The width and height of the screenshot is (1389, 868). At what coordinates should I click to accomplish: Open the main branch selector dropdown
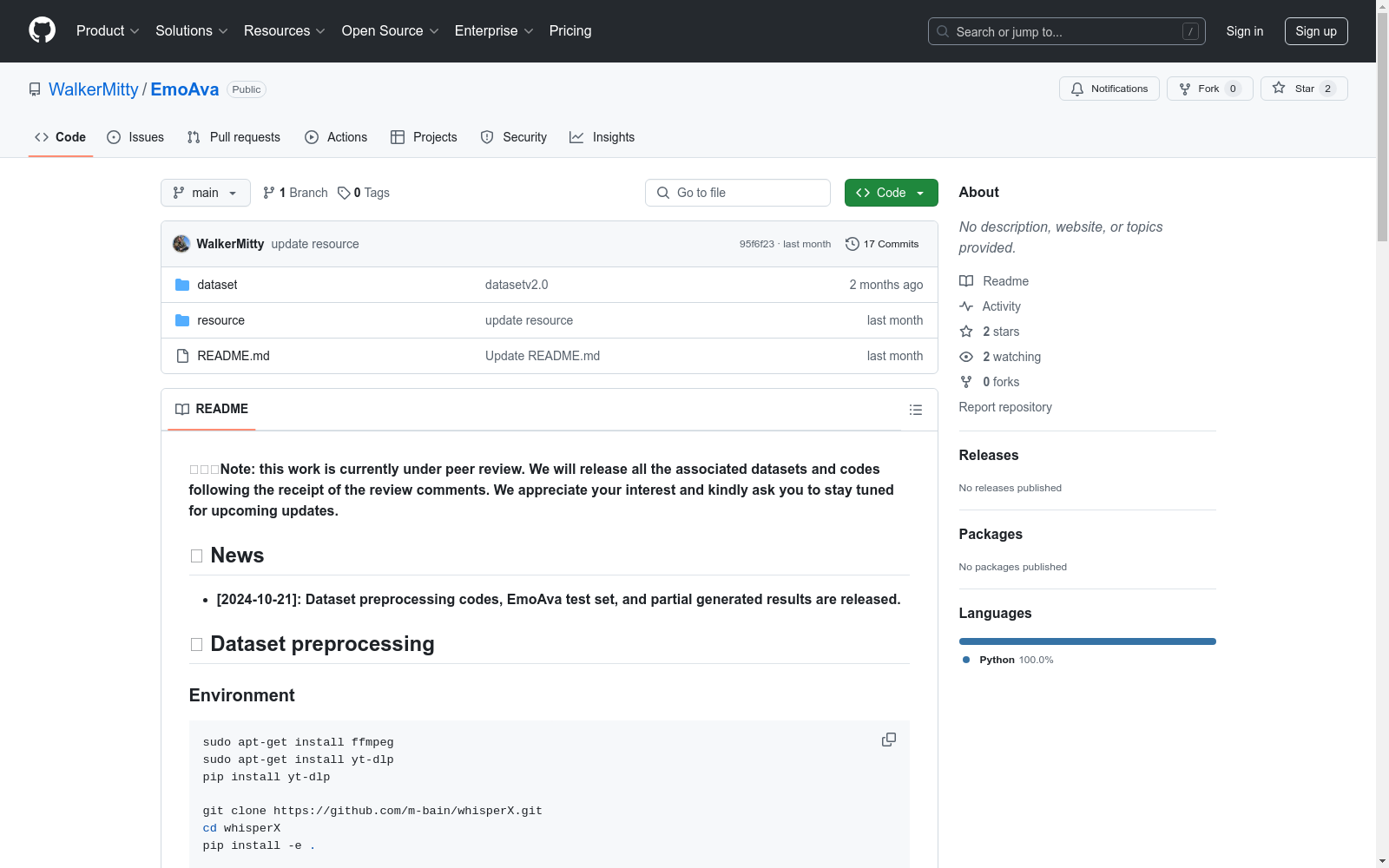[x=206, y=193]
